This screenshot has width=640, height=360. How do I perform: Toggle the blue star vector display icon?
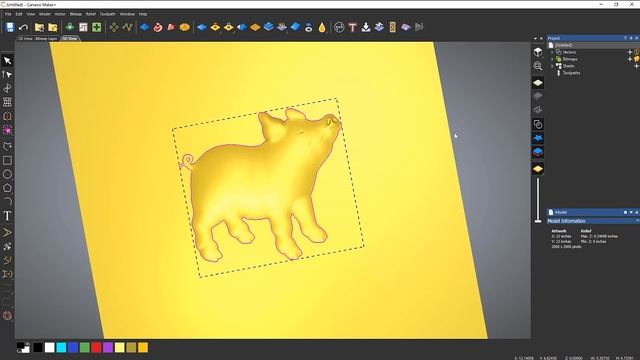[x=538, y=138]
